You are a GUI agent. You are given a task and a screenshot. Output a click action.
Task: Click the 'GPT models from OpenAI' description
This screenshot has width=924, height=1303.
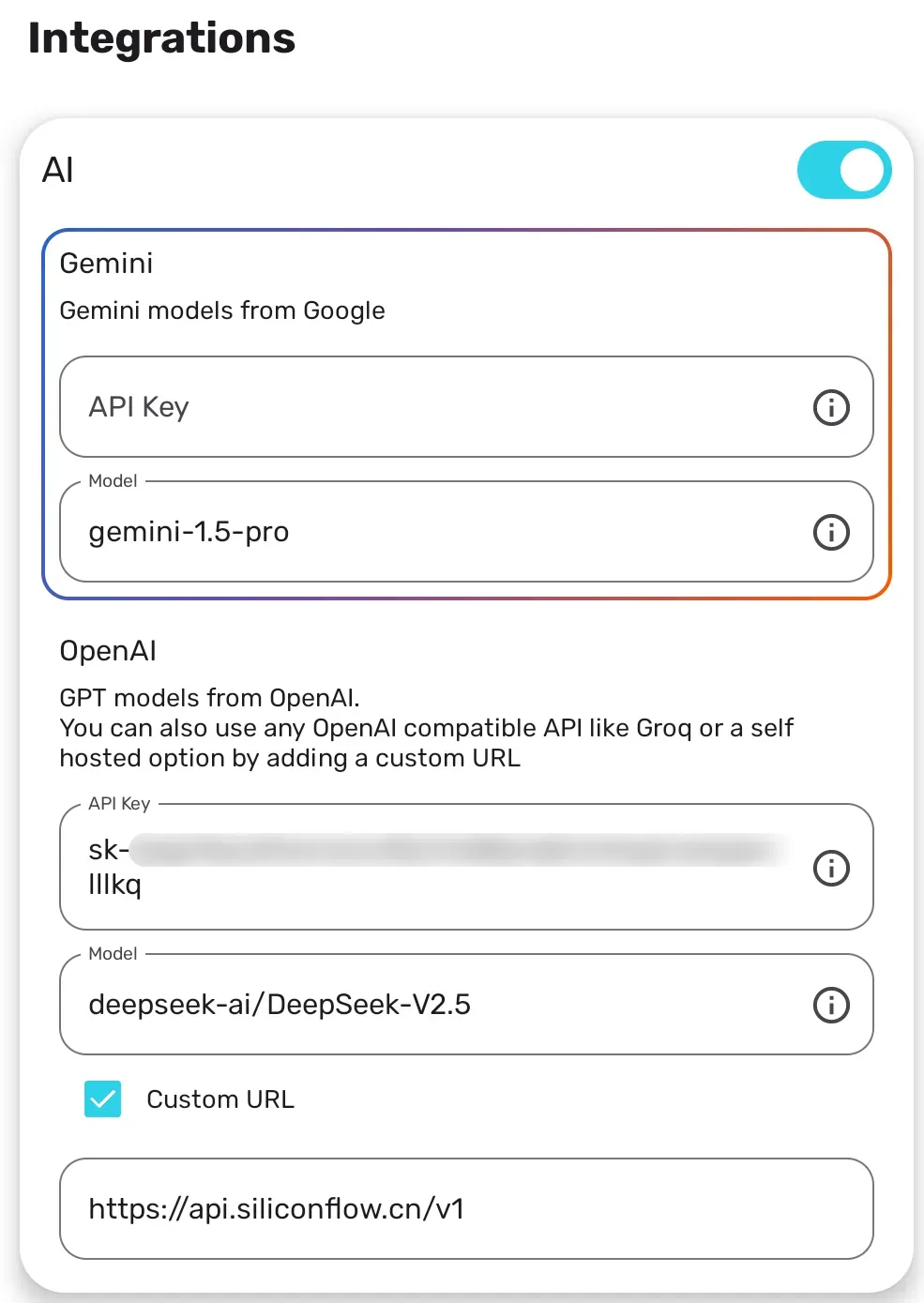209,698
